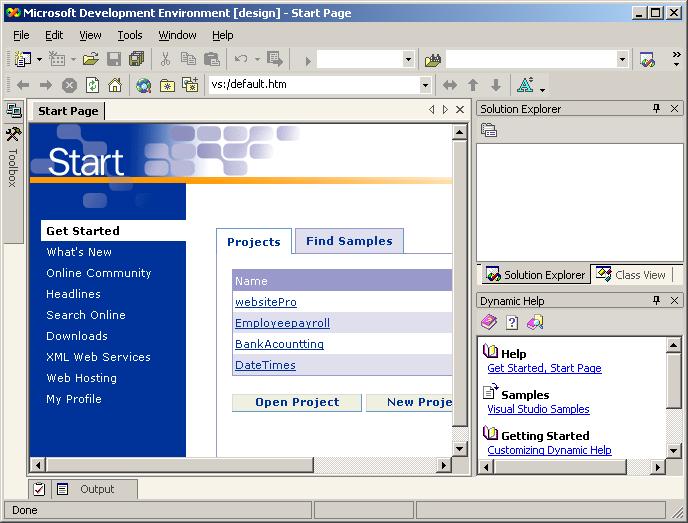688x523 pixels.
Task: Click the web Forward arrow icon
Action: click(46, 85)
